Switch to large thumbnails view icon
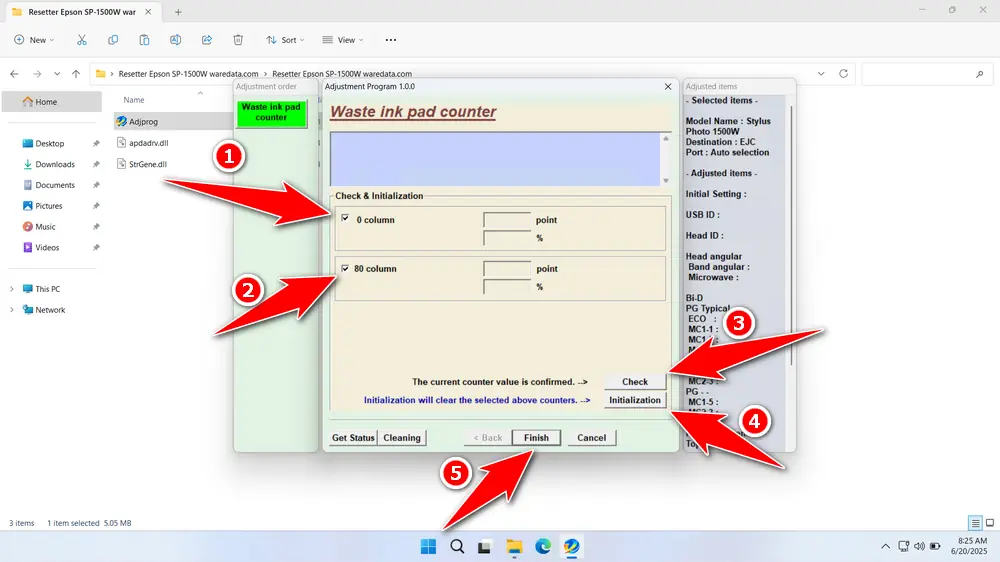1000x562 pixels. [990, 523]
